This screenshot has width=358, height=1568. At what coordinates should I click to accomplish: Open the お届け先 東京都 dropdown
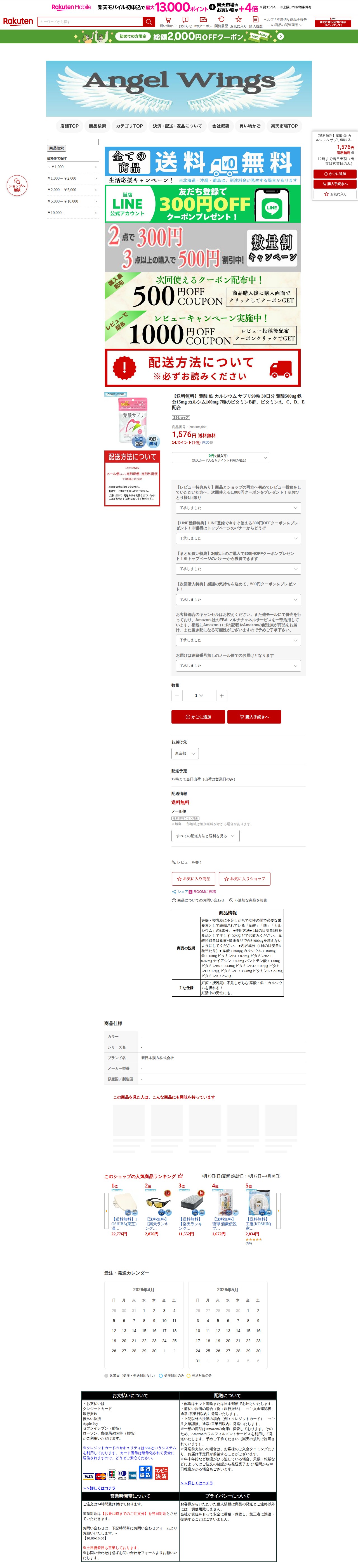185,754
